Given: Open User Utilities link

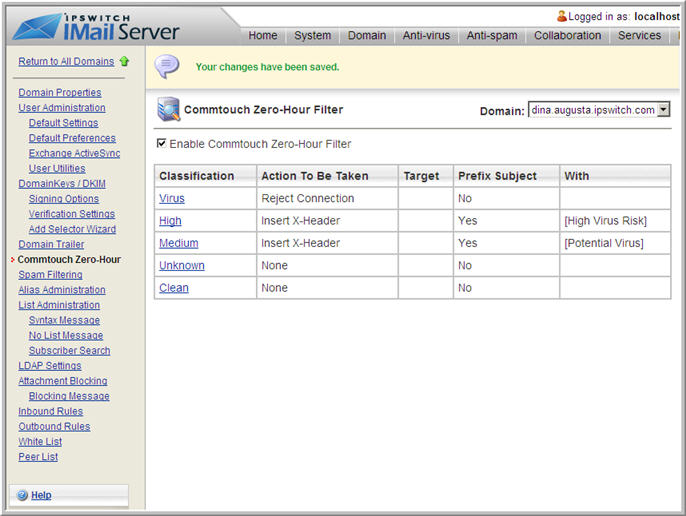Looking at the screenshot, I should [x=57, y=168].
